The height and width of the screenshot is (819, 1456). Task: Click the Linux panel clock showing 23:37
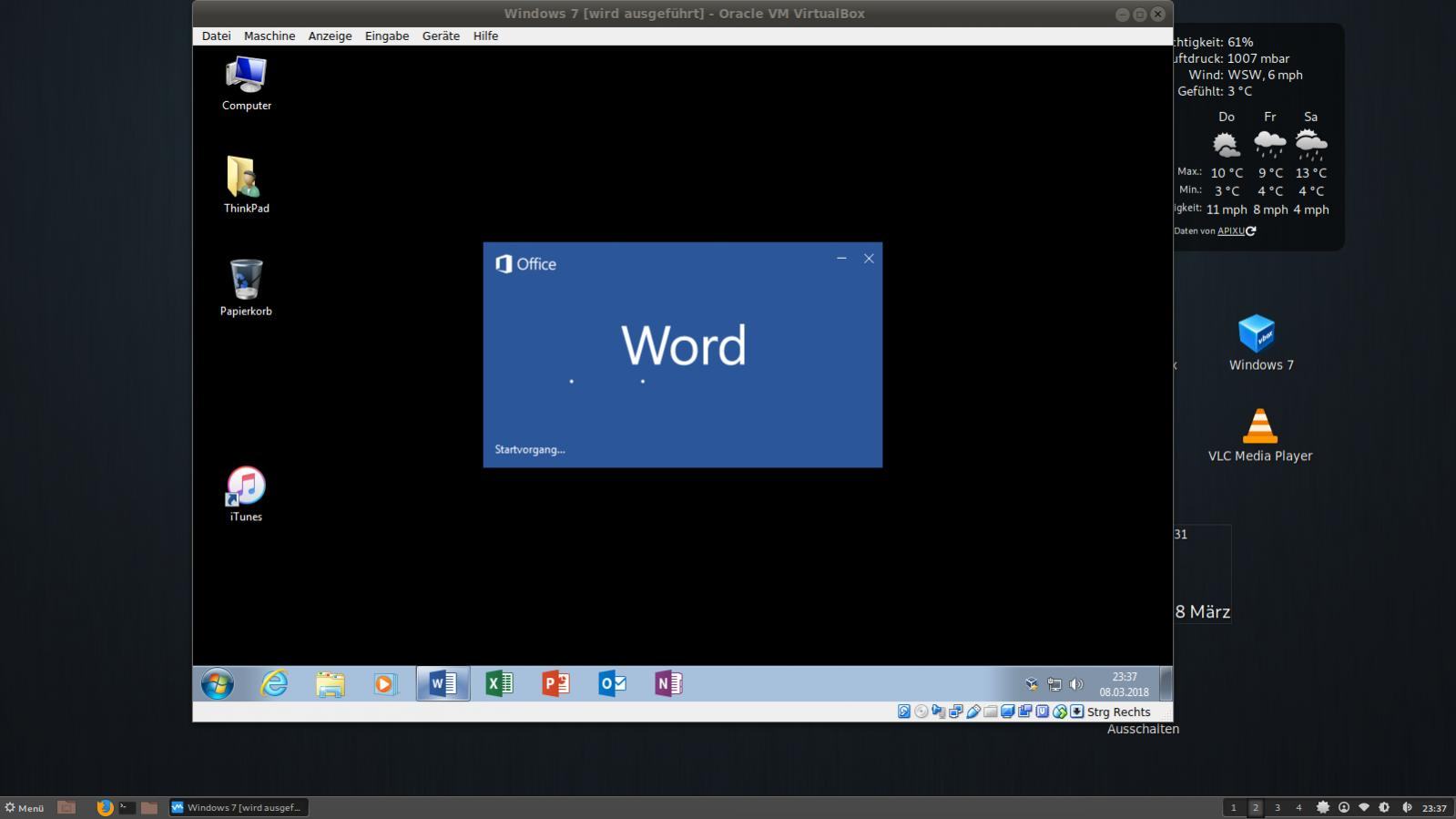(1434, 808)
